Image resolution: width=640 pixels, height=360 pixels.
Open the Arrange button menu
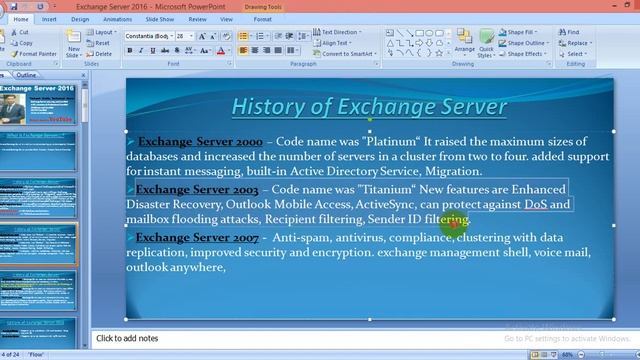click(x=464, y=43)
